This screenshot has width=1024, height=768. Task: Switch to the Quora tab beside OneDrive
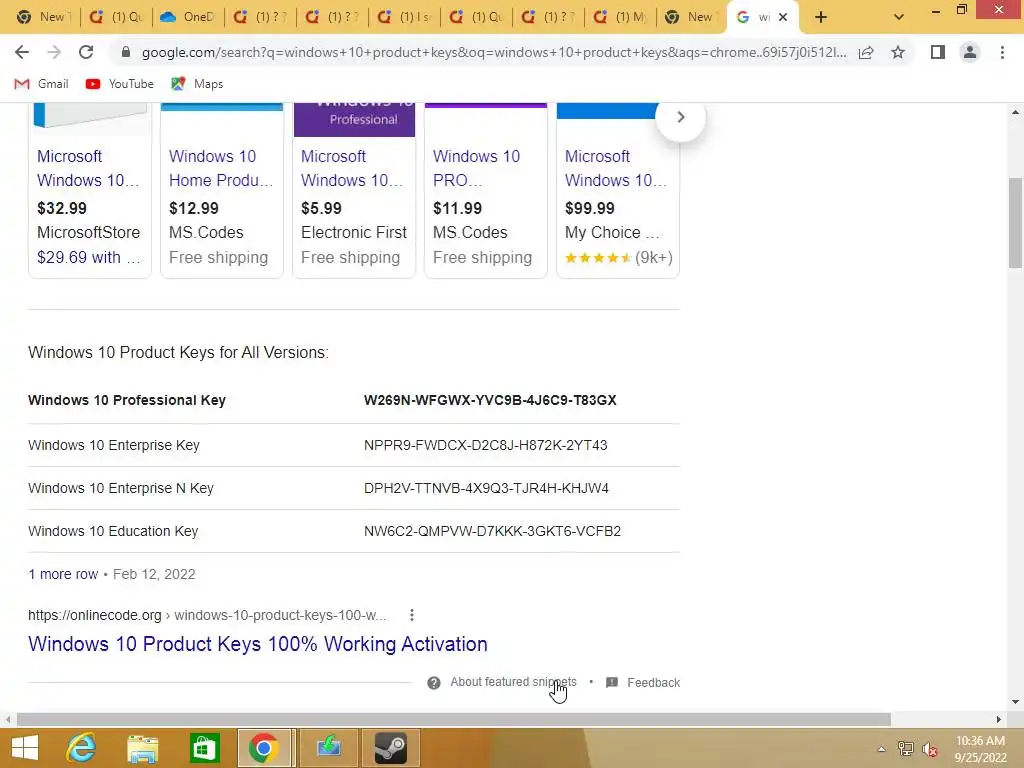click(x=116, y=17)
